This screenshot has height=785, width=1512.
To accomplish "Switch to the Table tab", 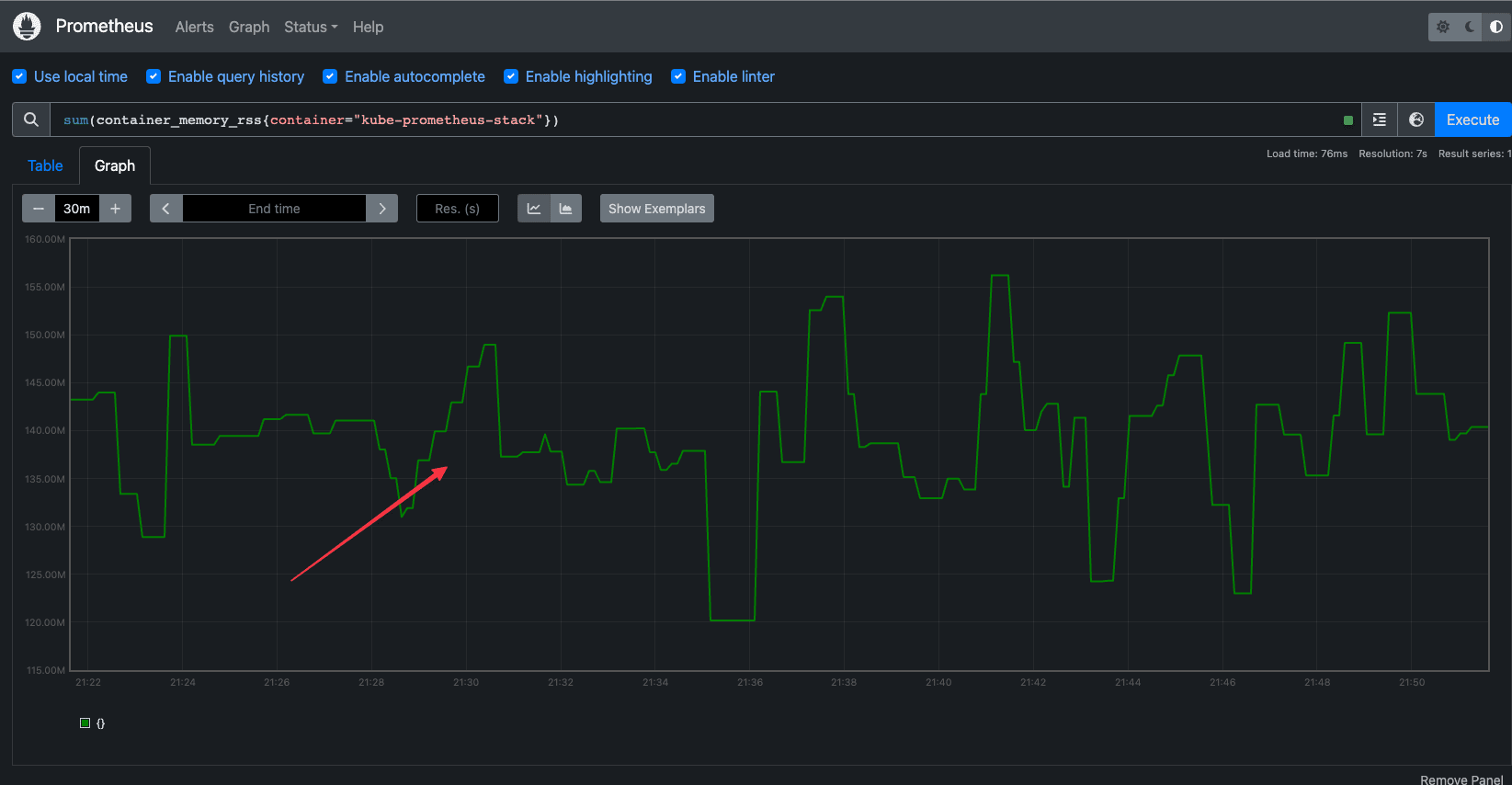I will (45, 165).
